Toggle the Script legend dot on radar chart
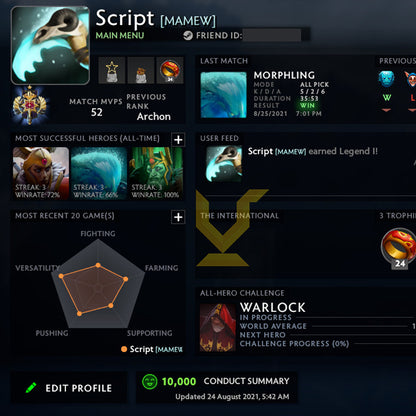The image size is (416, 416). tap(124, 349)
